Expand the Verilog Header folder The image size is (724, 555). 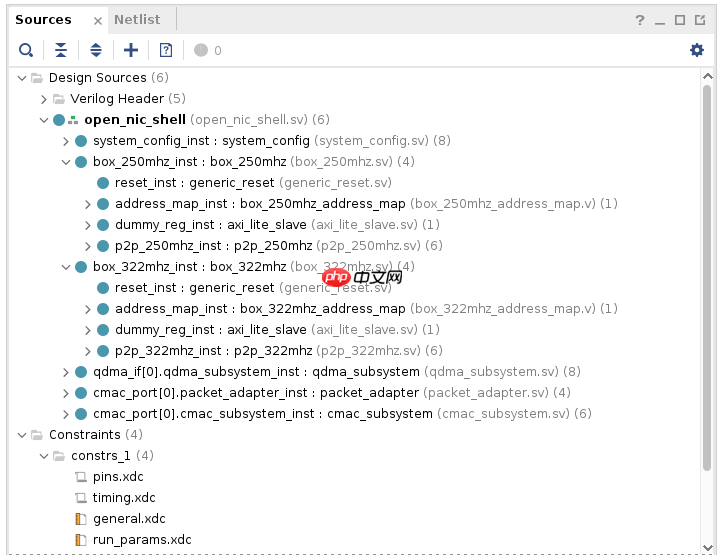(x=44, y=99)
